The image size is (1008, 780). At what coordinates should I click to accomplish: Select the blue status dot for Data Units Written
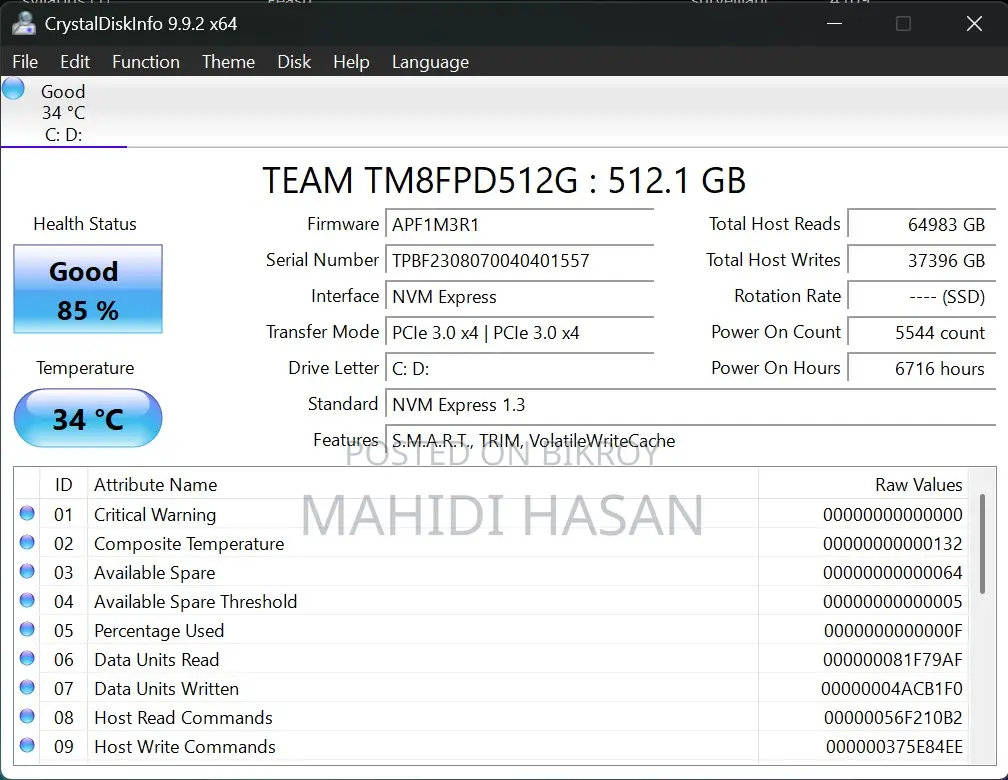pos(27,687)
